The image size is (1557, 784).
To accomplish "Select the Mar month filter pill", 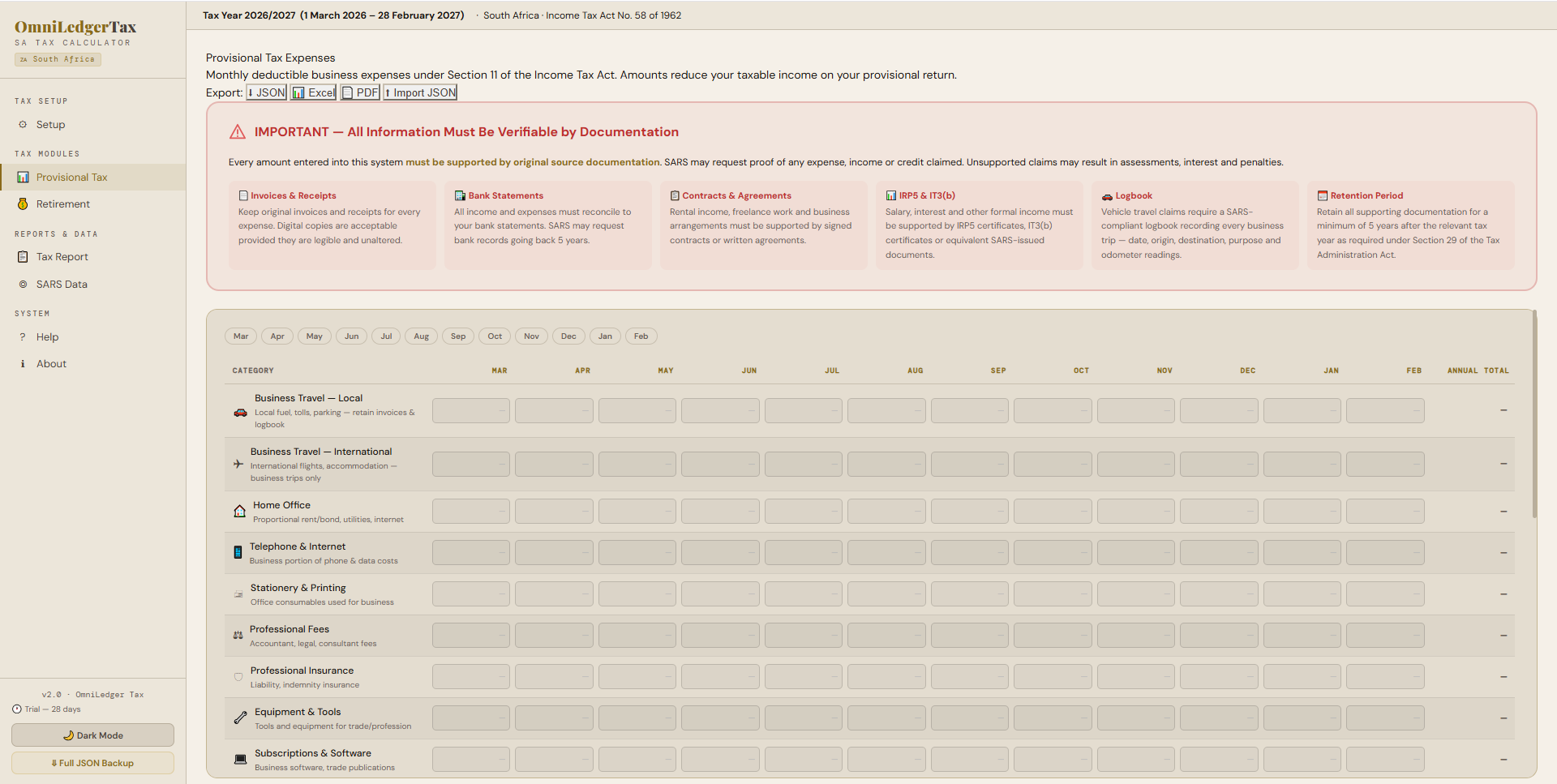I will (x=241, y=336).
